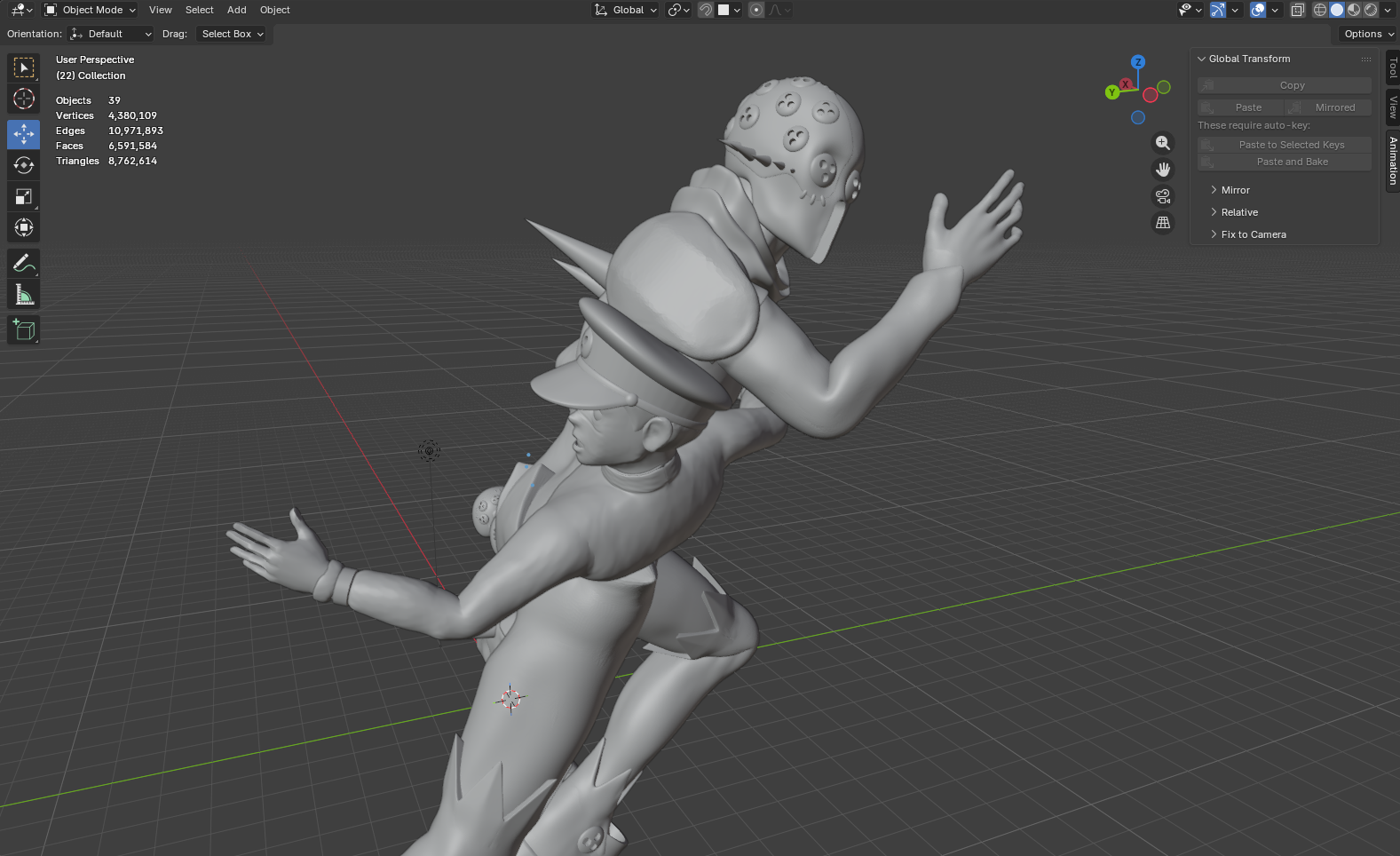This screenshot has height=856, width=1400.
Task: Click the unlabeled red negative X gizmo handle
Action: point(1151,95)
